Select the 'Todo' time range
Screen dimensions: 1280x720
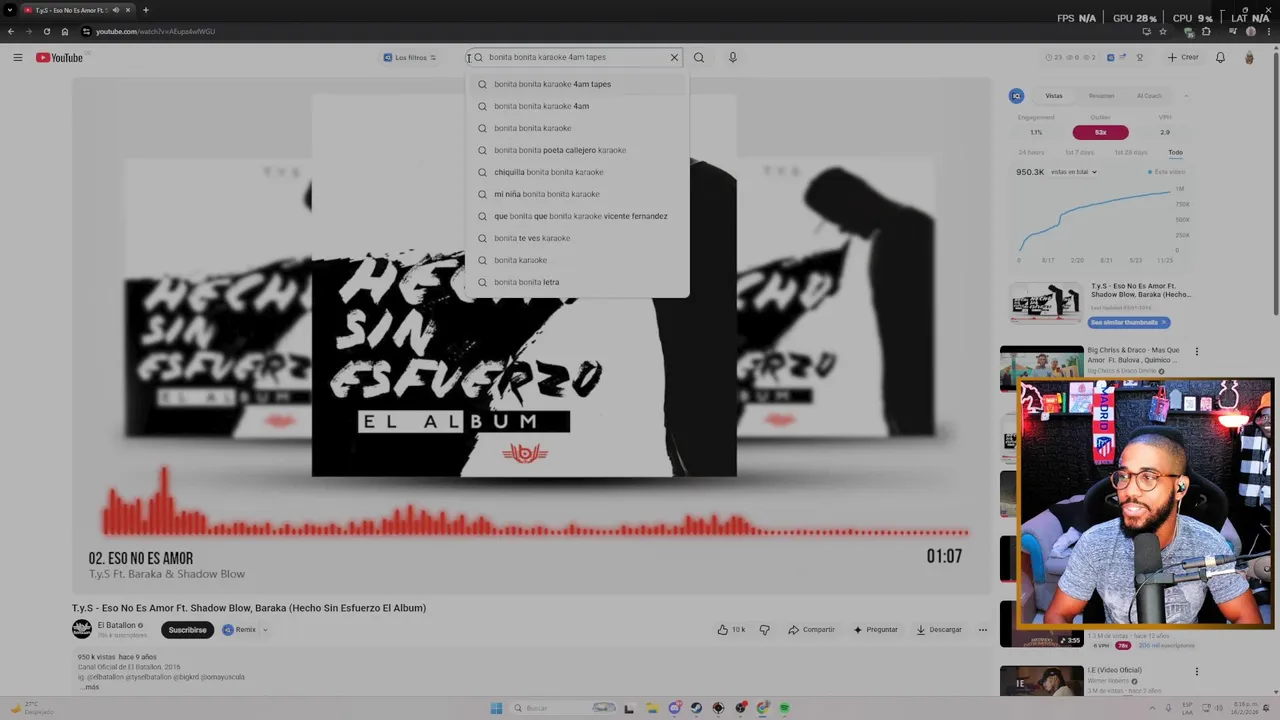click(1175, 152)
